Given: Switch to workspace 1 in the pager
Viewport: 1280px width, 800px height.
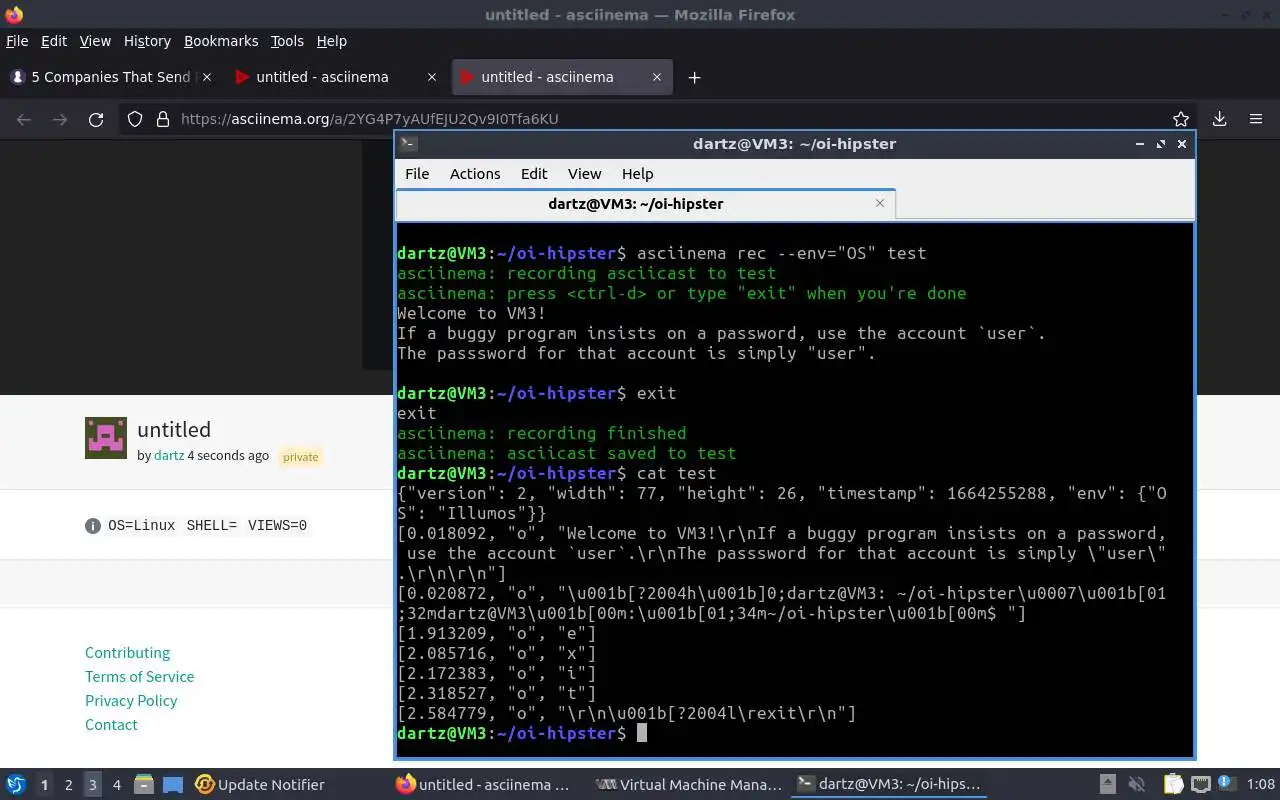Looking at the screenshot, I should (x=45, y=785).
